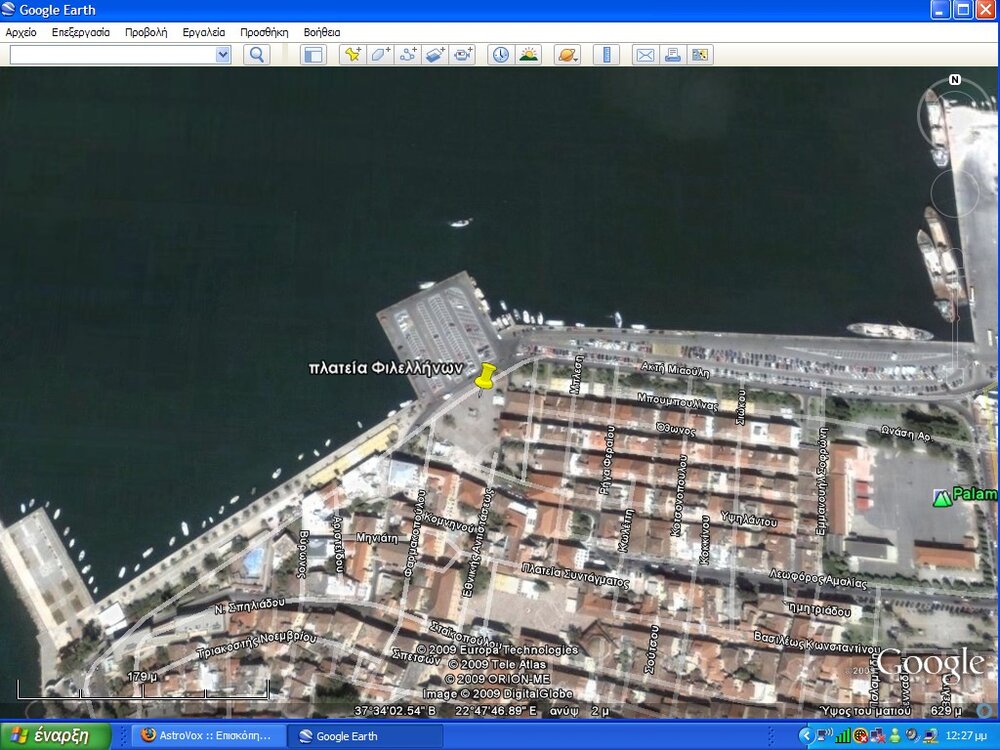
Task: Expand the search box dropdown arrow
Action: click(223, 55)
